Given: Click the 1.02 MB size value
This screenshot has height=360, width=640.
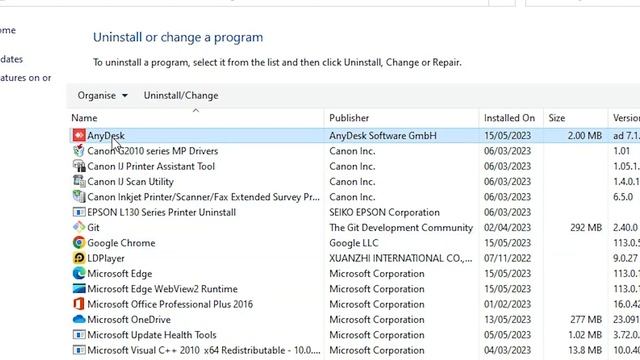Looking at the screenshot, I should pyautogui.click(x=584, y=335).
